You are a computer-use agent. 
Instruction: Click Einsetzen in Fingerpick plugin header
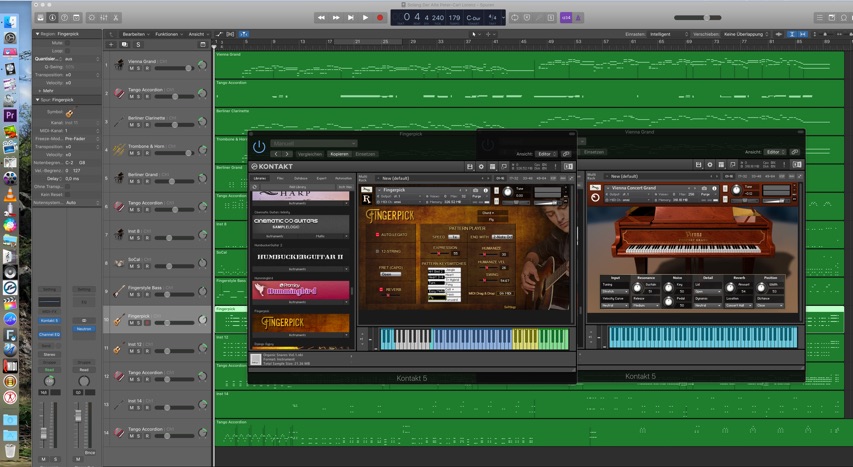point(365,154)
